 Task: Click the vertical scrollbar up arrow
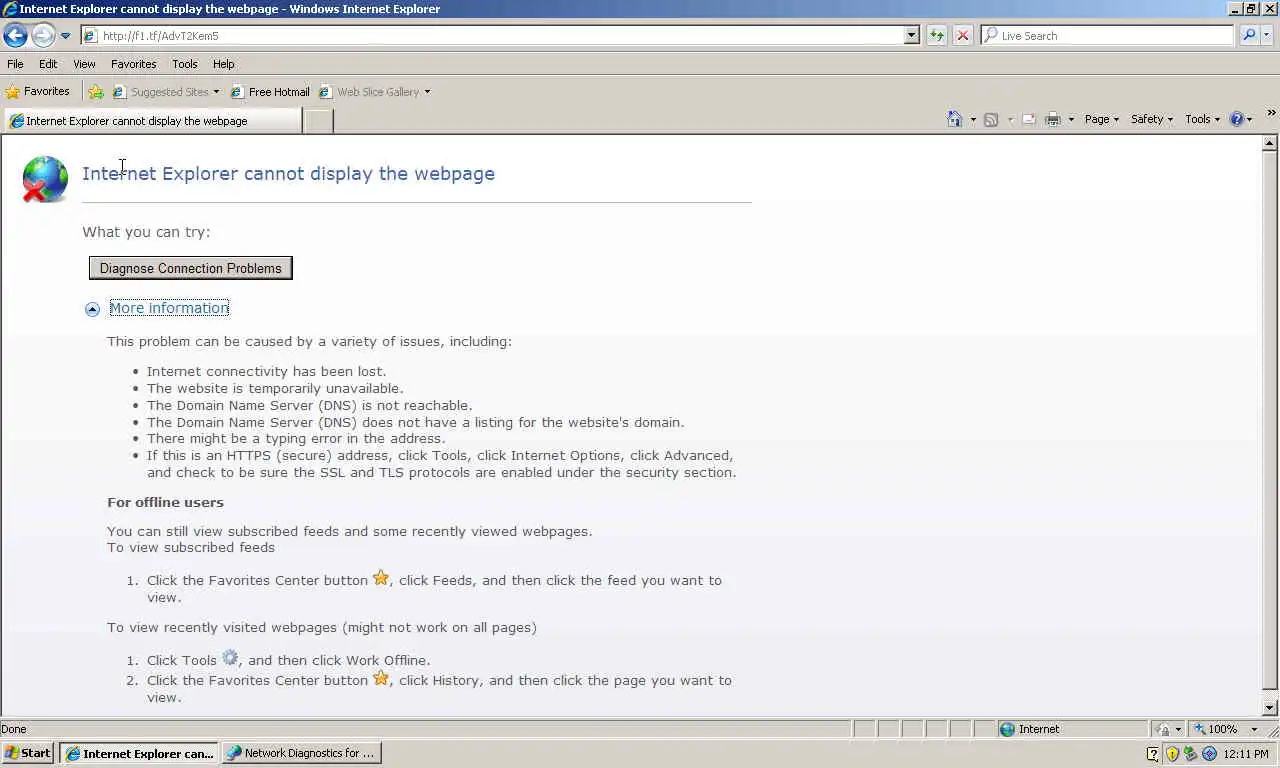click(1270, 143)
